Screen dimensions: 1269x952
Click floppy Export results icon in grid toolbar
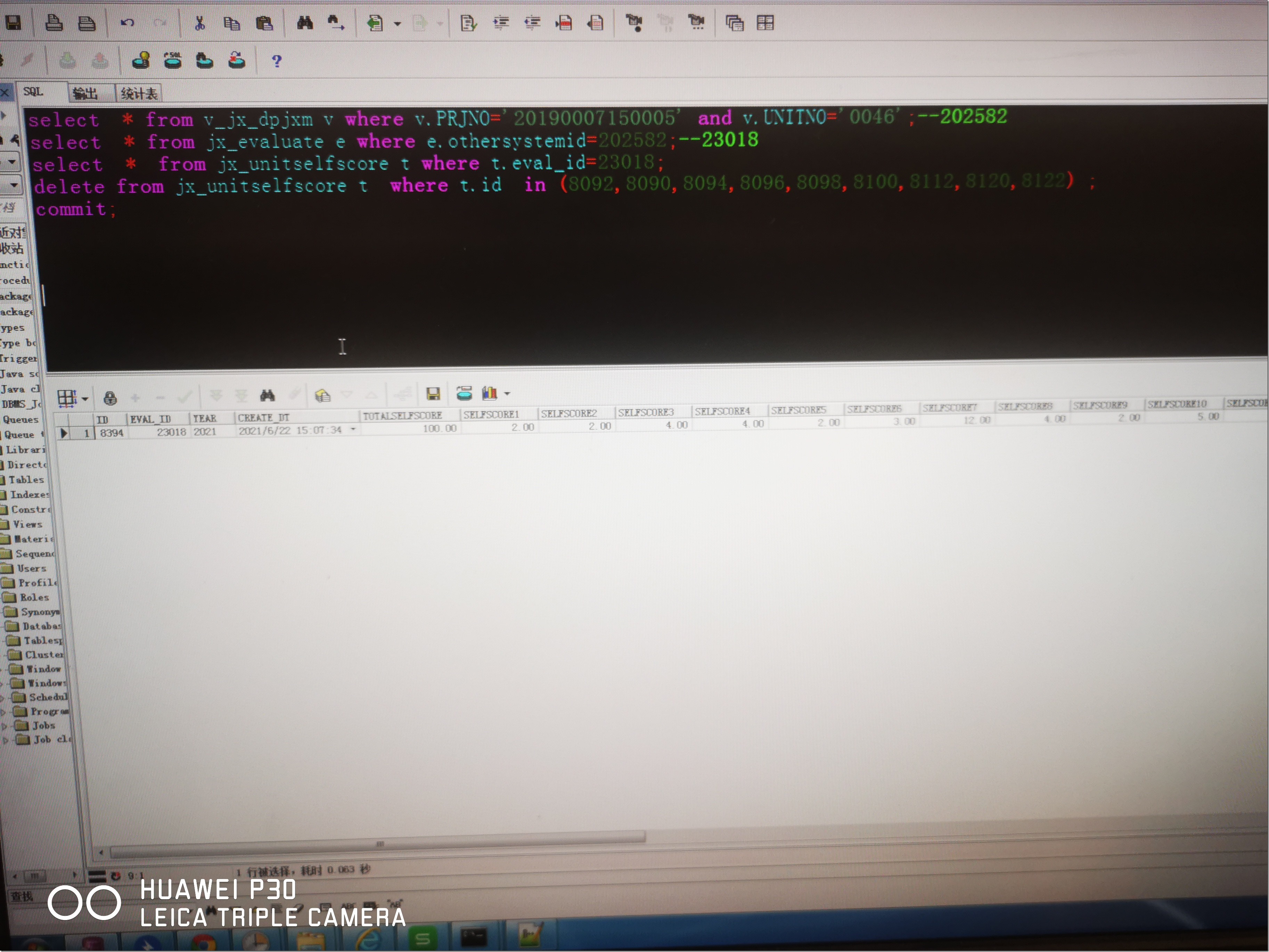point(433,393)
